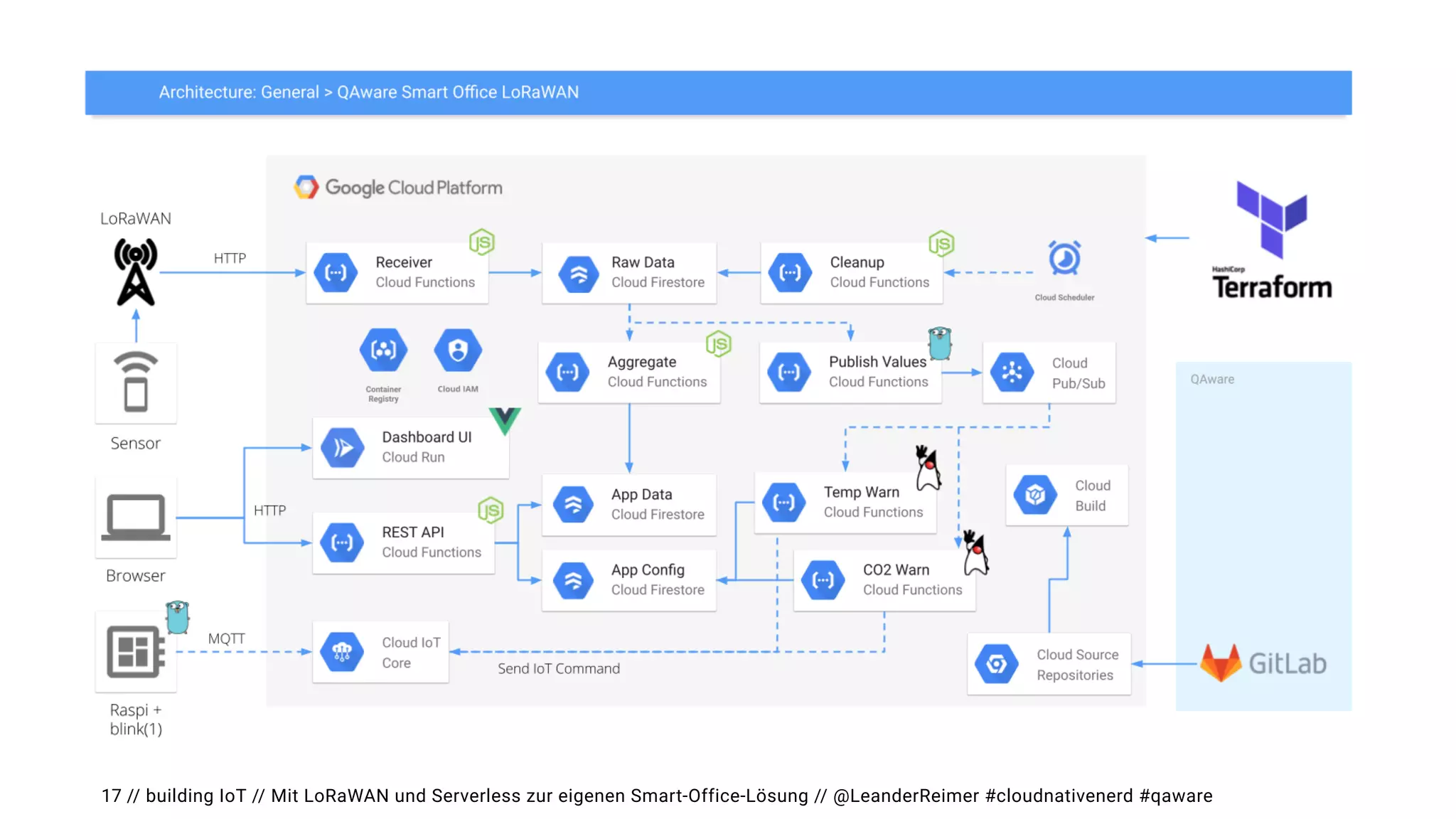Click the Terraform logo

pyautogui.click(x=1271, y=240)
